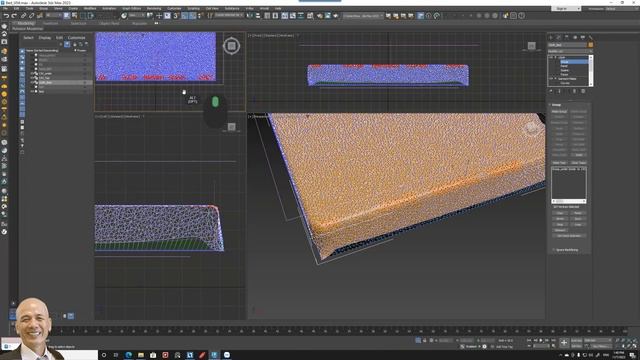Click the ViewCube in the top-left viewport
Viewport: 640px width, 360px height.
[x=231, y=46]
